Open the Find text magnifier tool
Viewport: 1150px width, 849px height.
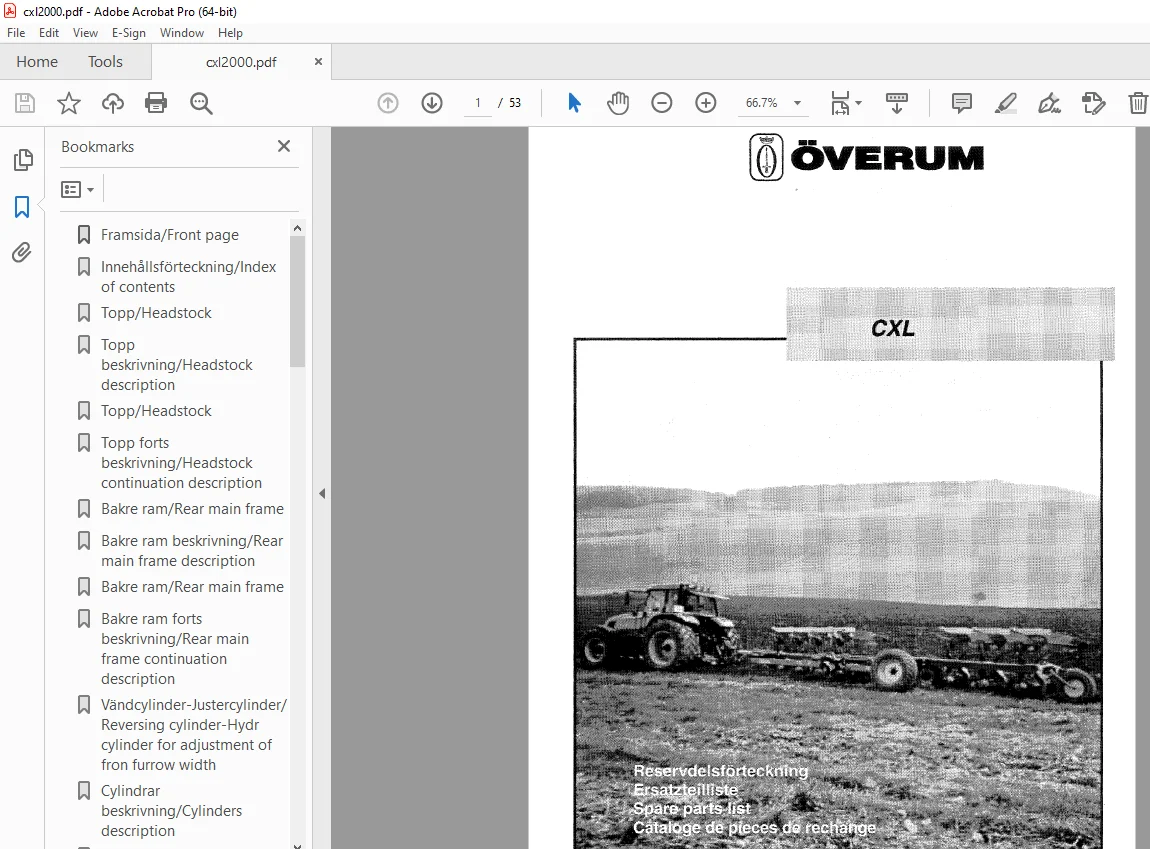201,103
